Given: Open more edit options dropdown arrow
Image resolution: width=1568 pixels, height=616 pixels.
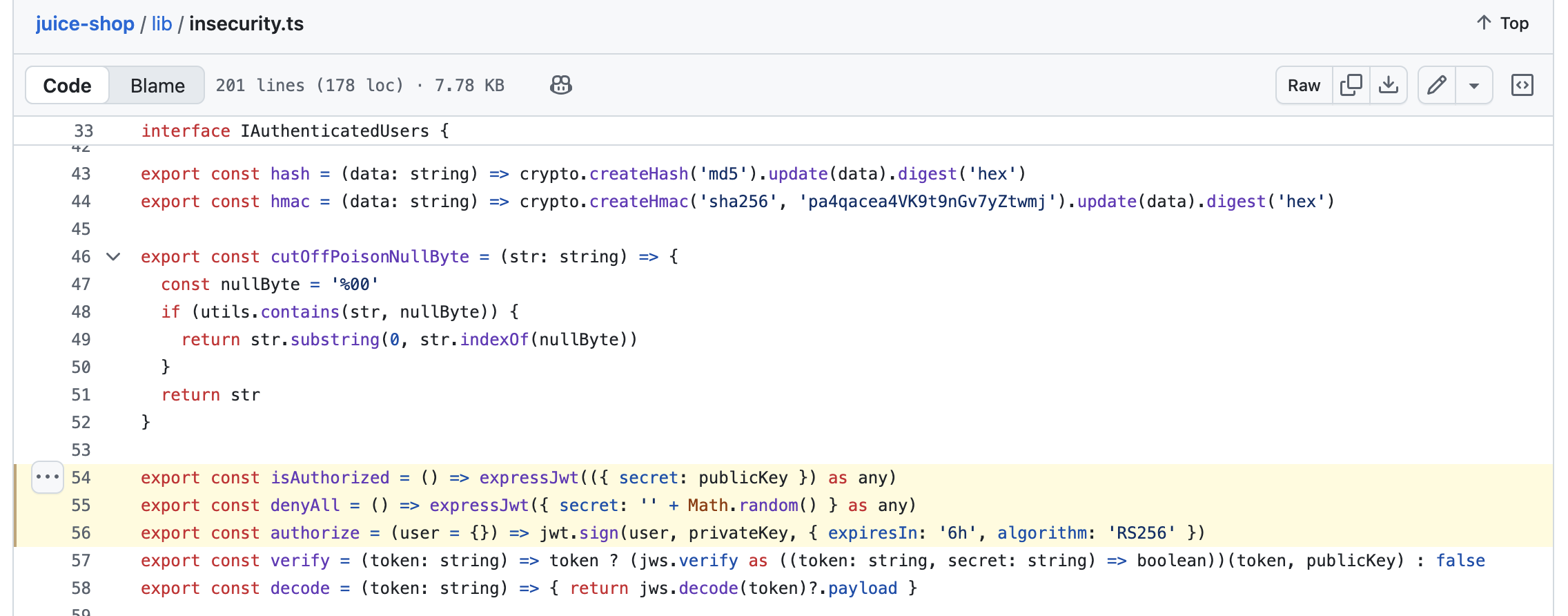Looking at the screenshot, I should 1474,86.
